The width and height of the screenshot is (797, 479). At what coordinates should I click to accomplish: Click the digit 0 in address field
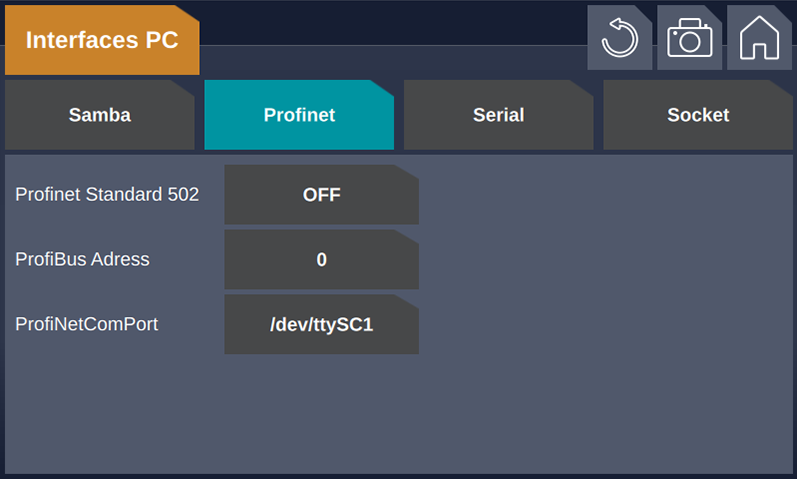322,260
